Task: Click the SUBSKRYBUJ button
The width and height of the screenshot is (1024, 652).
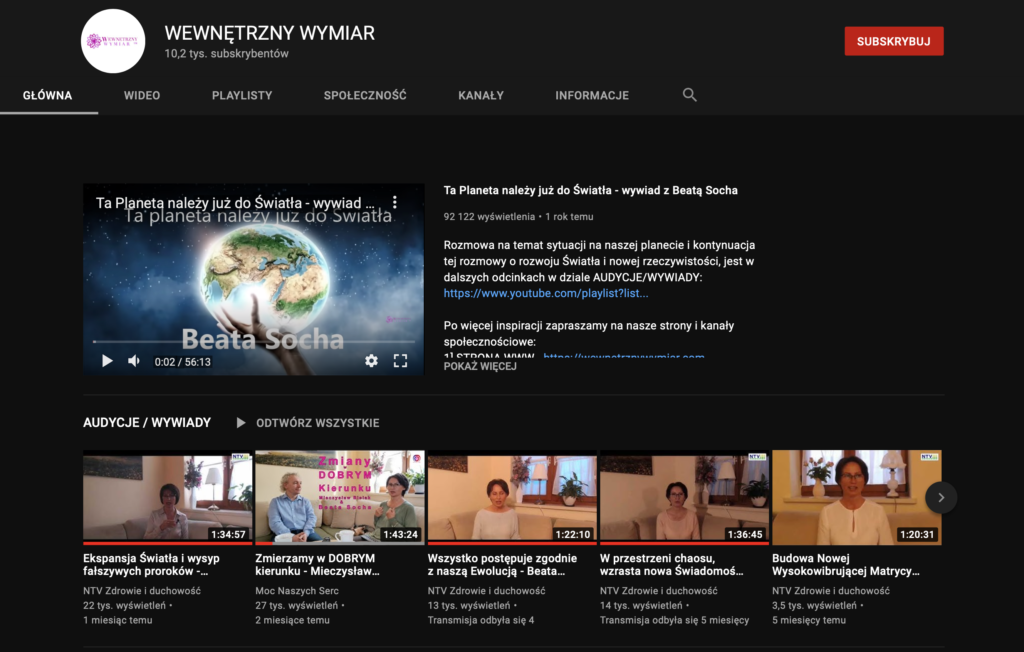Action: (893, 41)
